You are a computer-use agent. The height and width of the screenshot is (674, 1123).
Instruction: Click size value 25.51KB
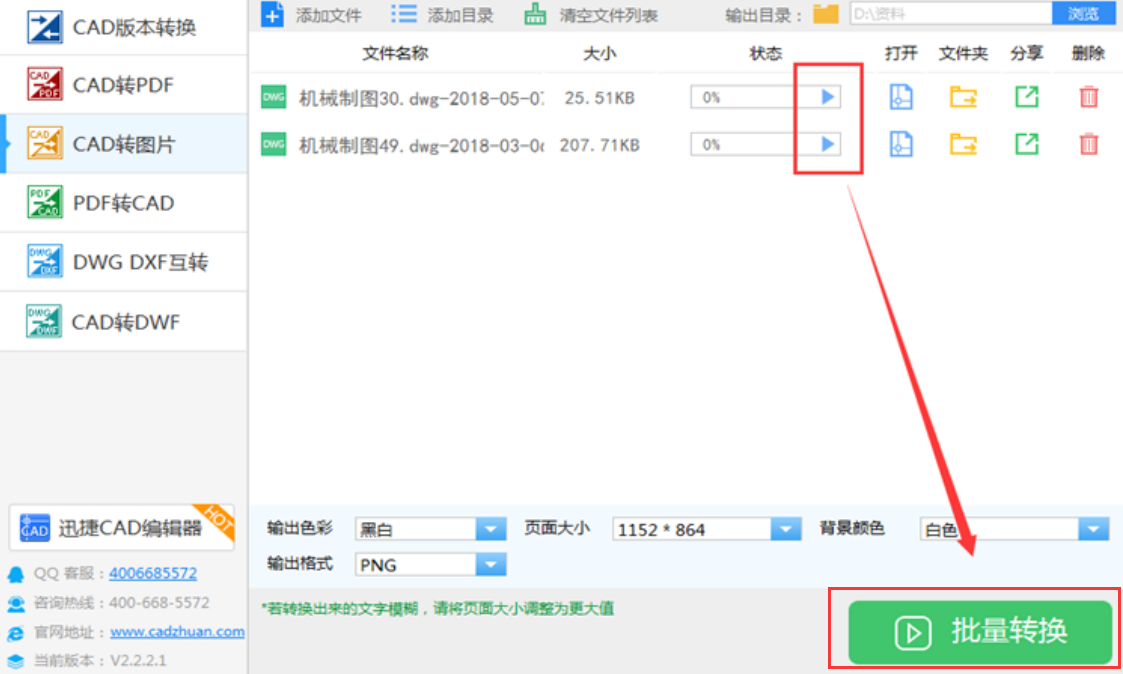[x=599, y=97]
